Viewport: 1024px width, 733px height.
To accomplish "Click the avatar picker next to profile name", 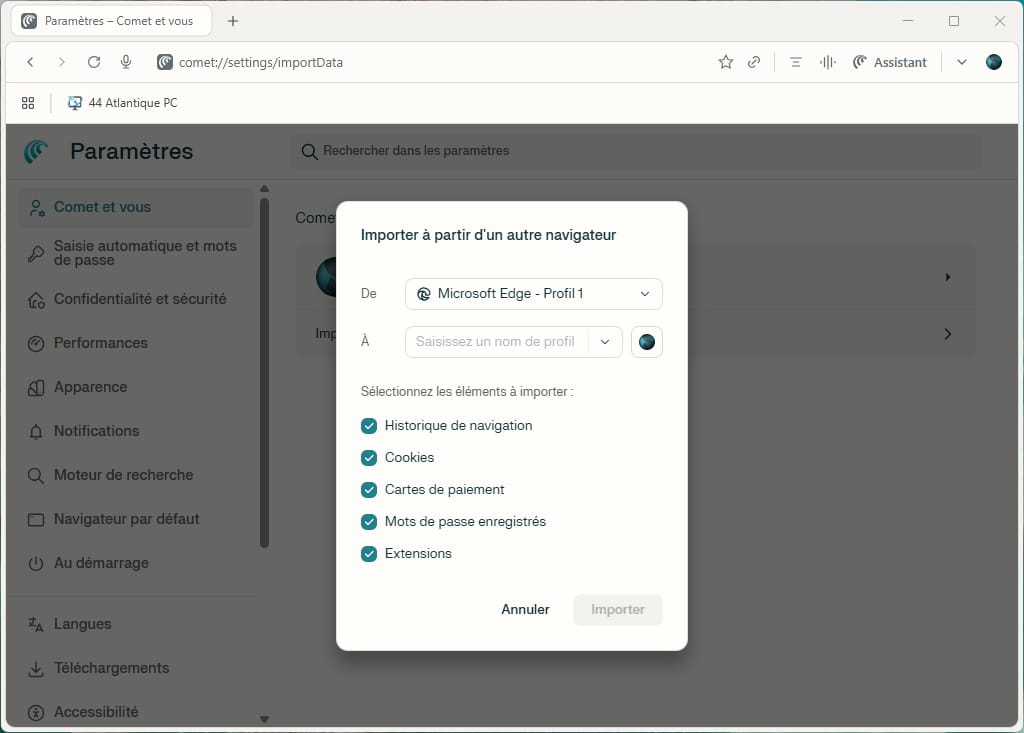I will (x=647, y=342).
